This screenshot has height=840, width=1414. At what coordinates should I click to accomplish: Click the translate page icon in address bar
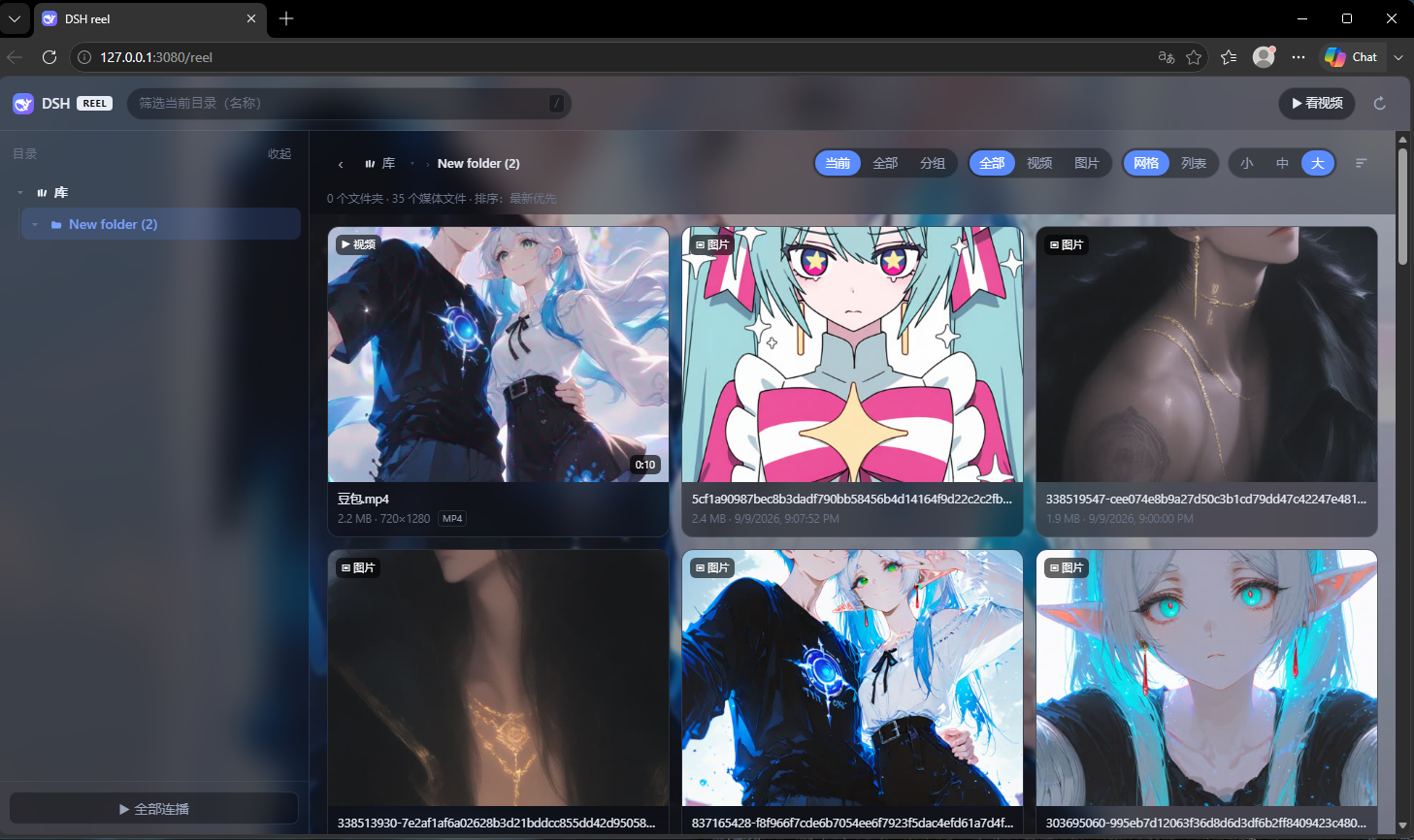pyautogui.click(x=1167, y=57)
